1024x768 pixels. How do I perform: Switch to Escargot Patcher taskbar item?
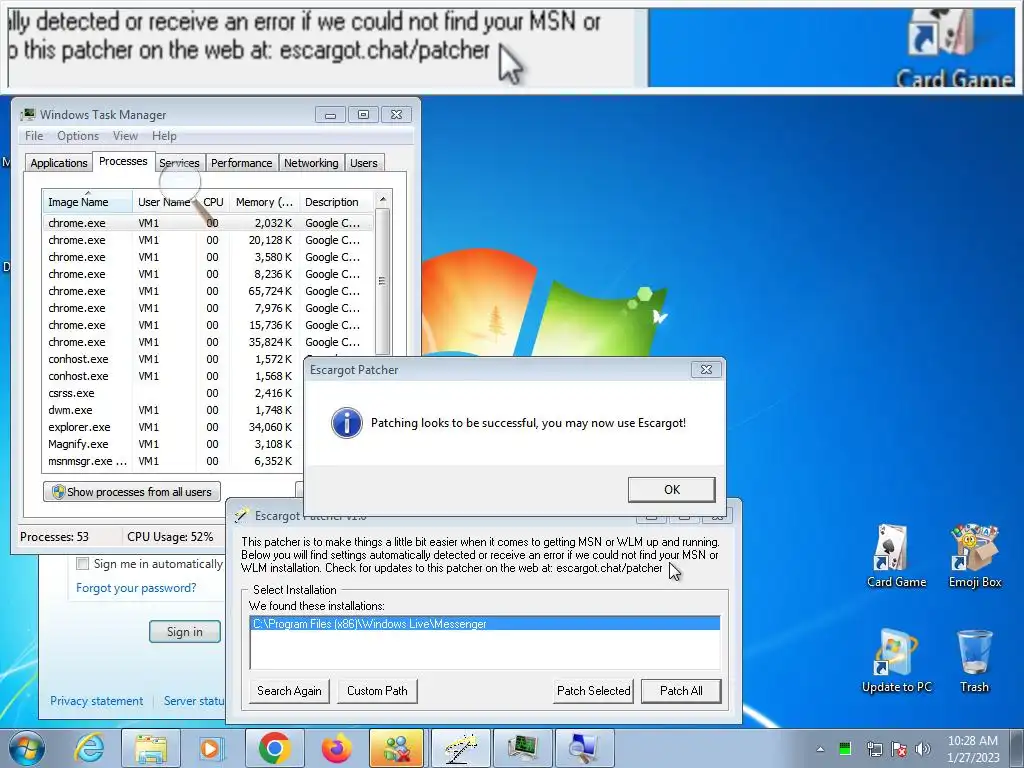(460, 748)
